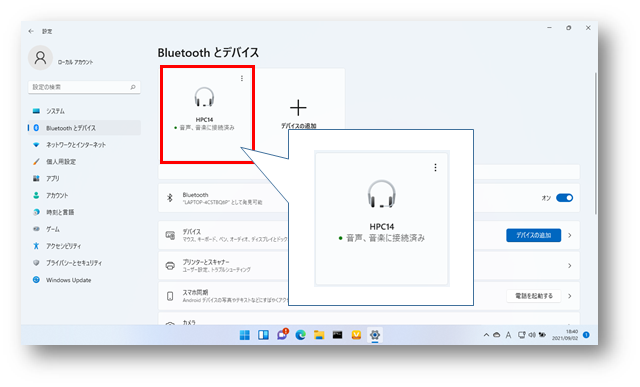Open ゲーム settings in the sidebar
Viewport: 640px width, 387px height.
point(84,229)
